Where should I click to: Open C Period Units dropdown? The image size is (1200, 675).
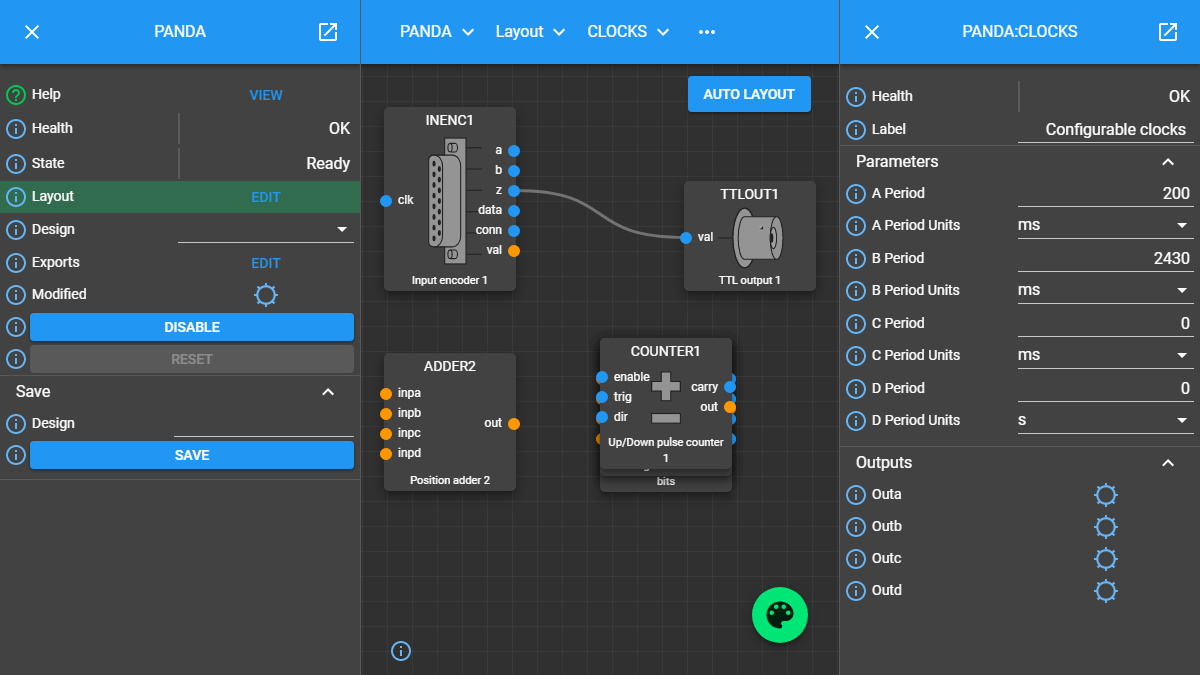click(1106, 356)
